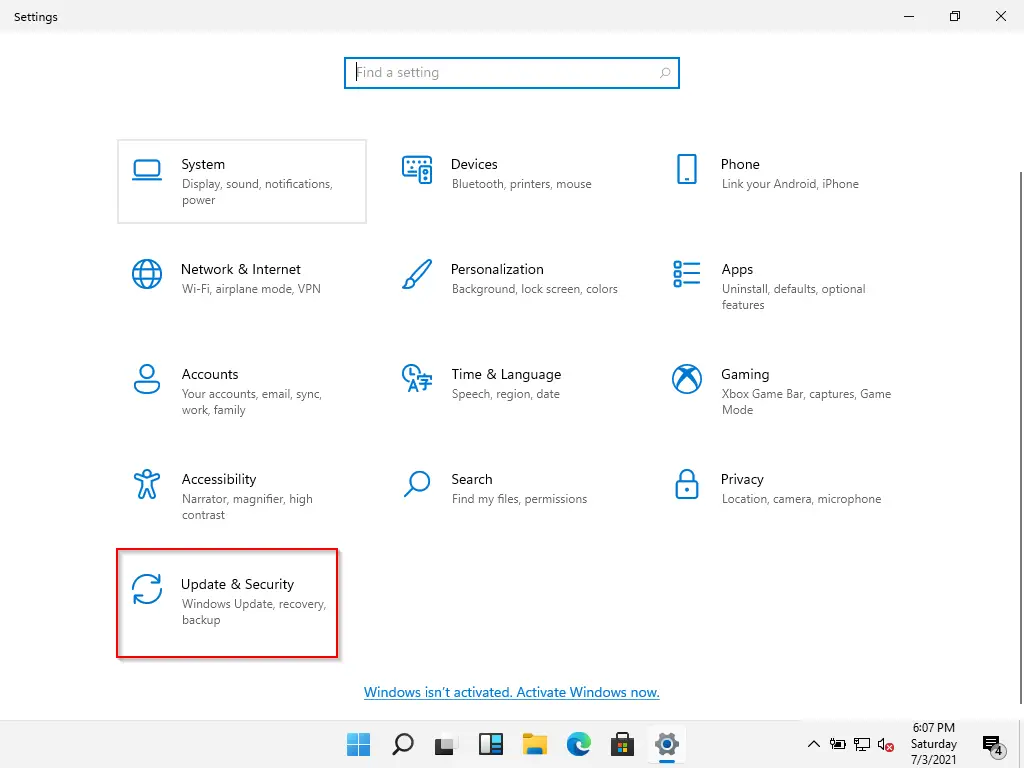Image resolution: width=1024 pixels, height=768 pixels.
Task: Click the Personalization title
Action: pos(497,269)
